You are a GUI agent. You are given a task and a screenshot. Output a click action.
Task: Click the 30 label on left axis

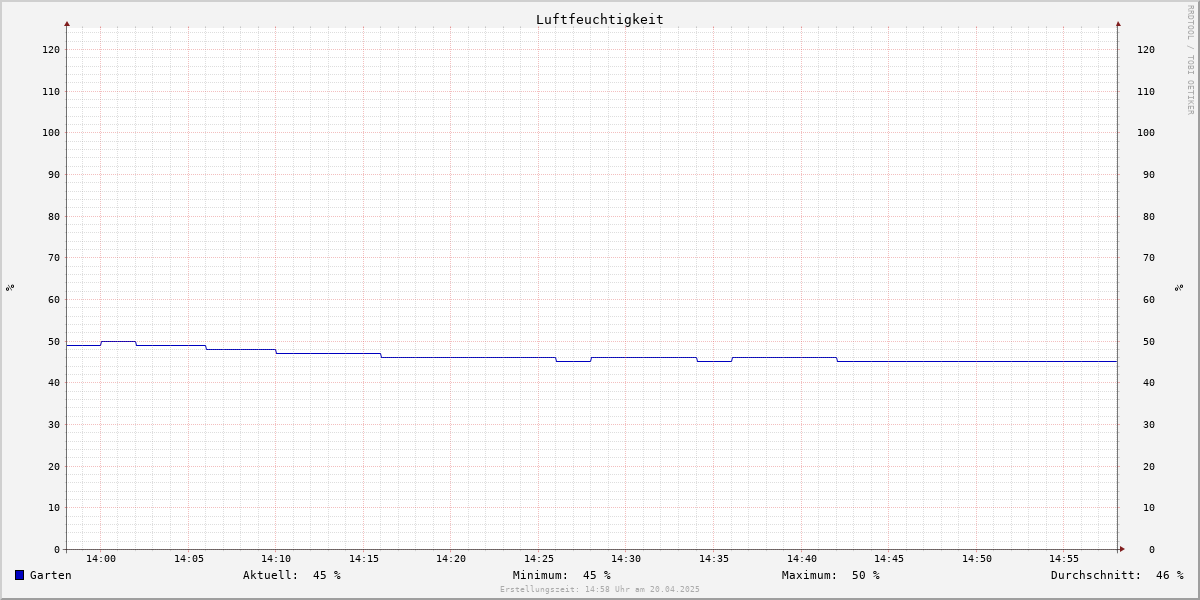[x=54, y=425]
